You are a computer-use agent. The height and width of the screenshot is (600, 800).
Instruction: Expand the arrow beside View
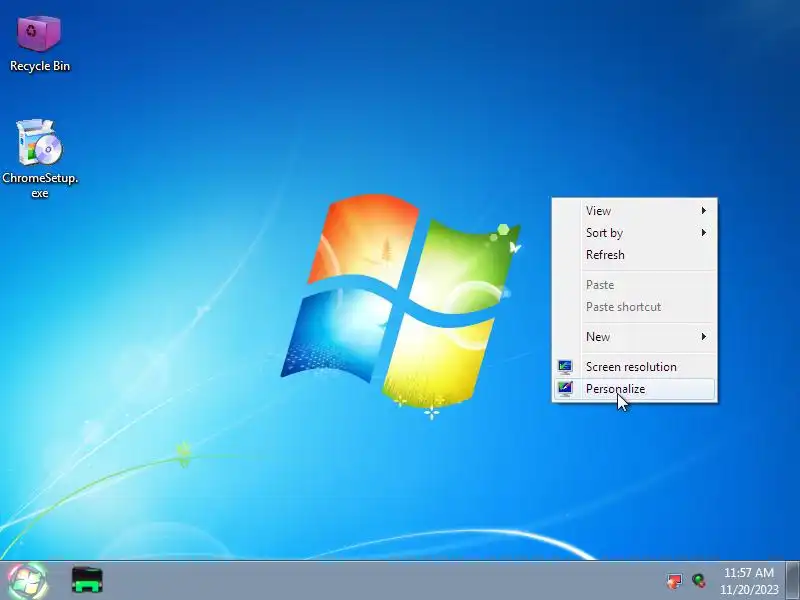704,210
